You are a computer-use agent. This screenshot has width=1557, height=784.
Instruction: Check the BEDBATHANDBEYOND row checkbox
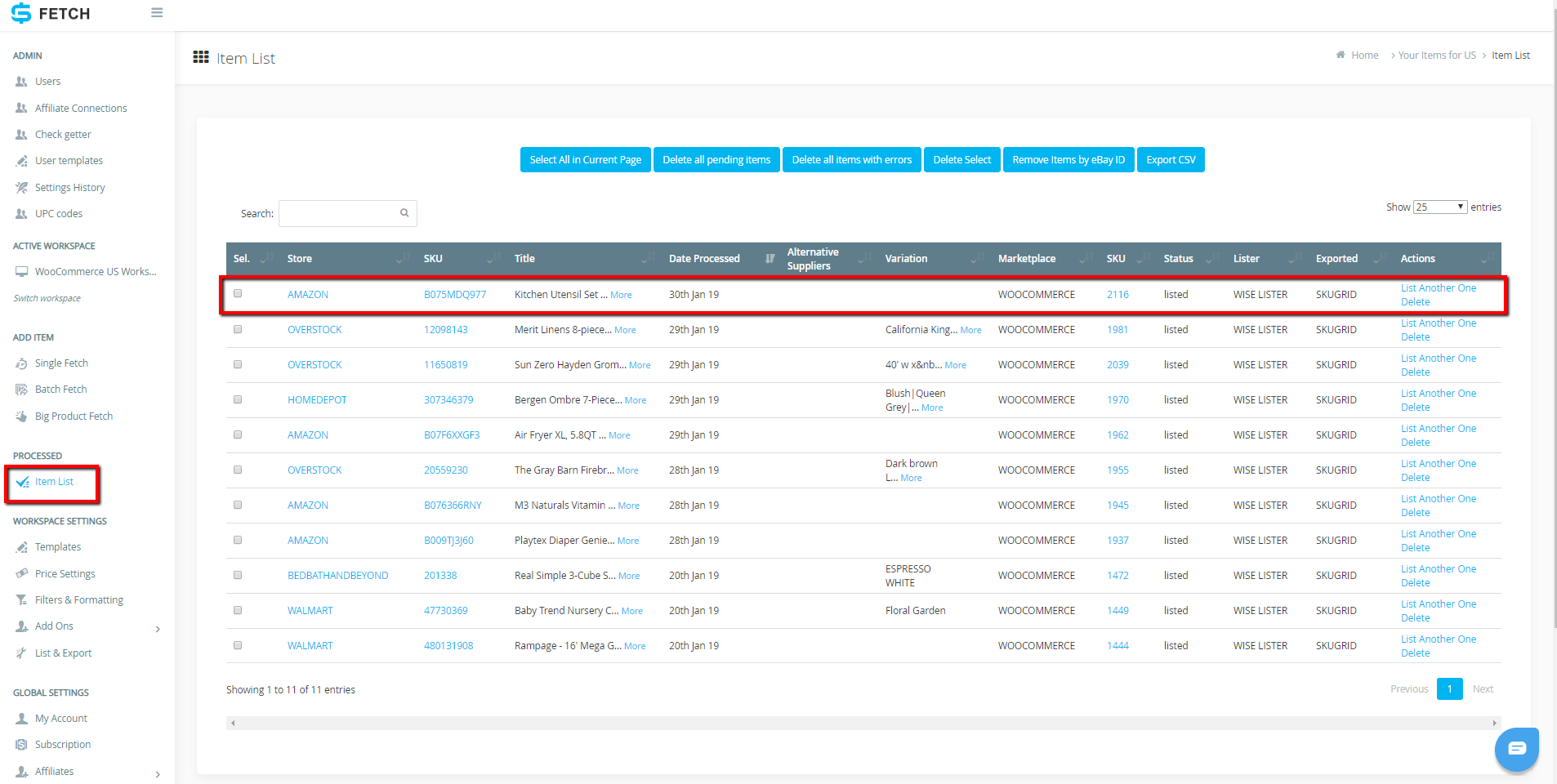tap(238, 575)
